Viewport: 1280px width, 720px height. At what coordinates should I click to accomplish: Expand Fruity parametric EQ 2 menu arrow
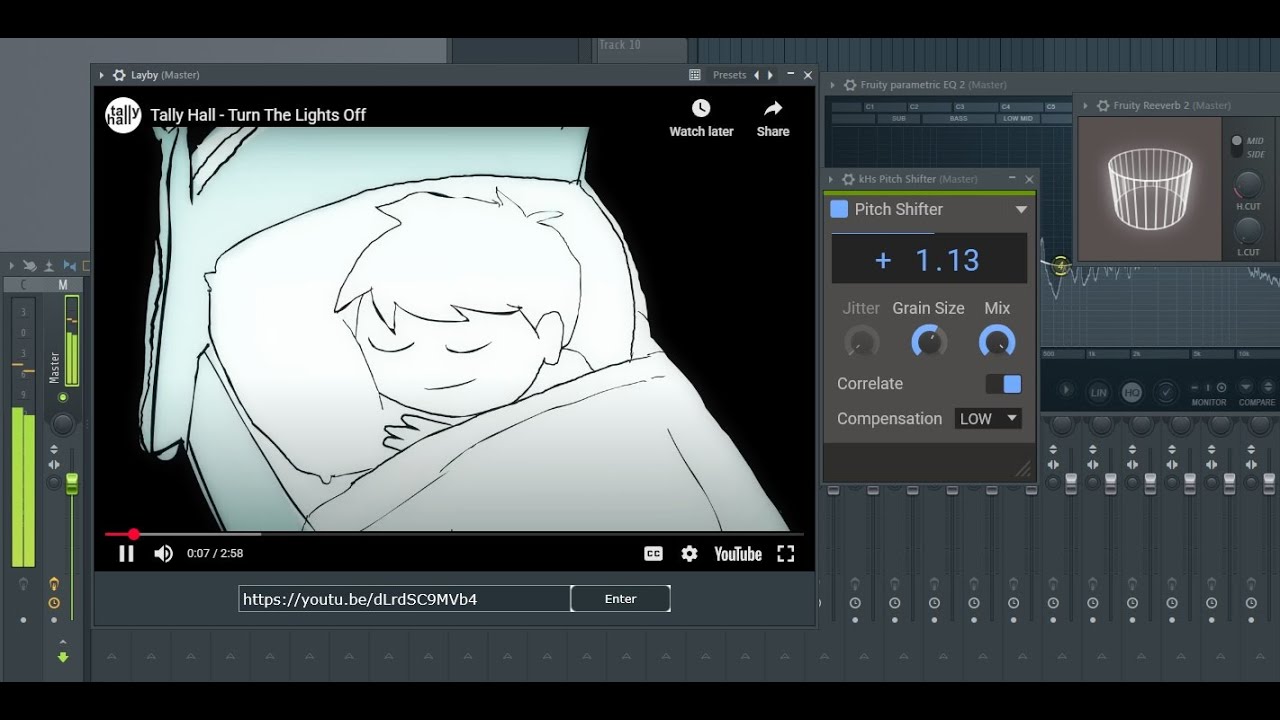[x=833, y=85]
